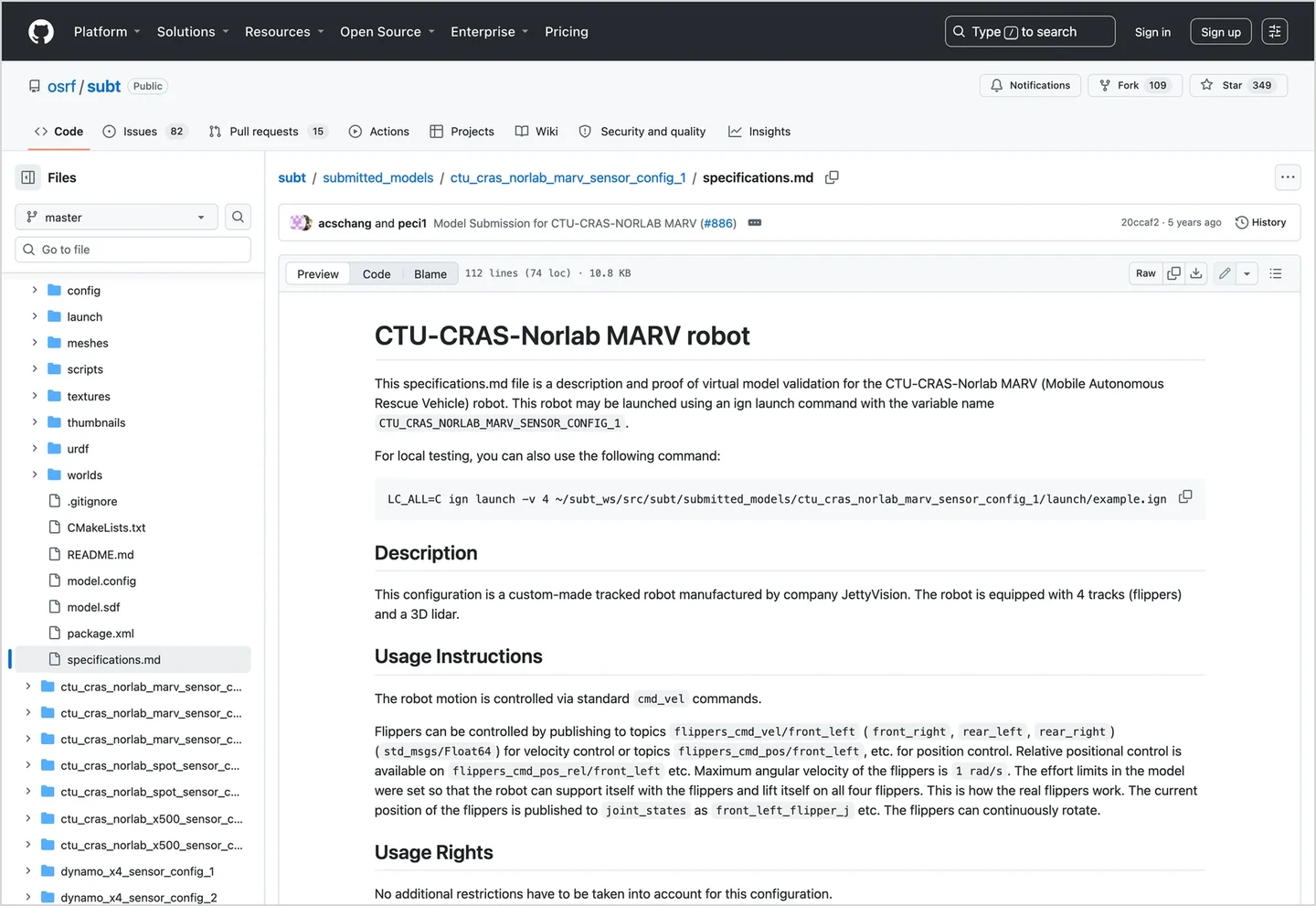
Task: Open more edit options dropdown arrow
Action: pos(1247,273)
